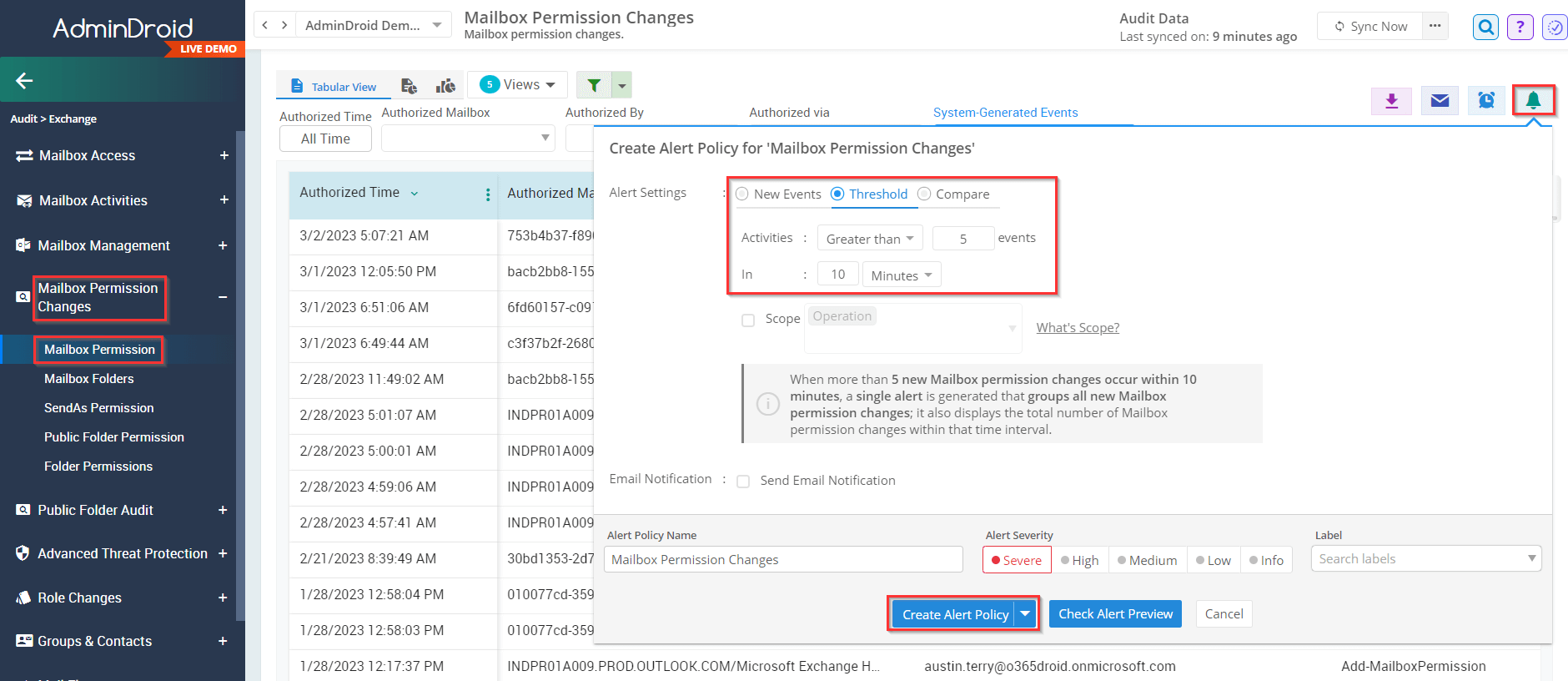Click the email envelope icon

pos(1440,101)
